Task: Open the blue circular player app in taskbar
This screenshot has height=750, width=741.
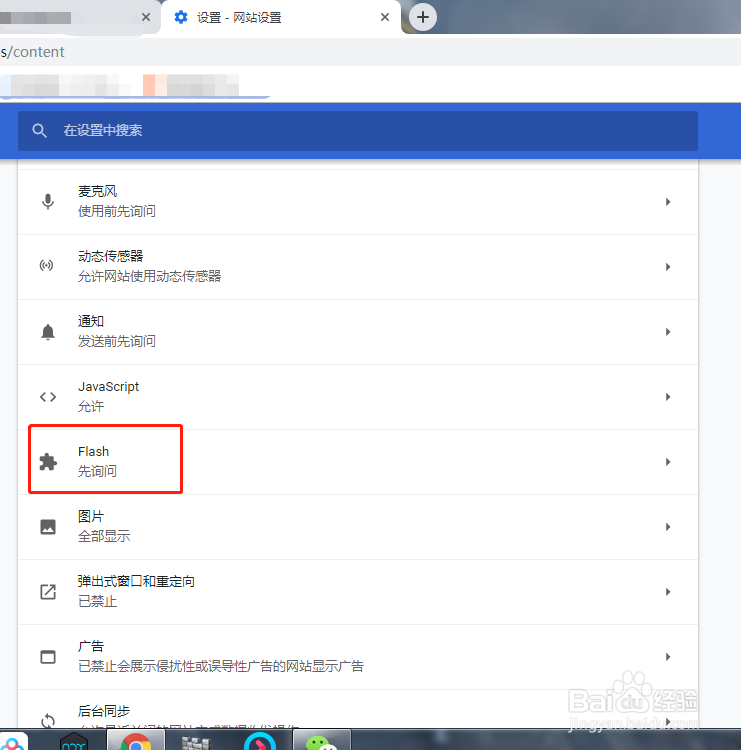Action: (260, 740)
